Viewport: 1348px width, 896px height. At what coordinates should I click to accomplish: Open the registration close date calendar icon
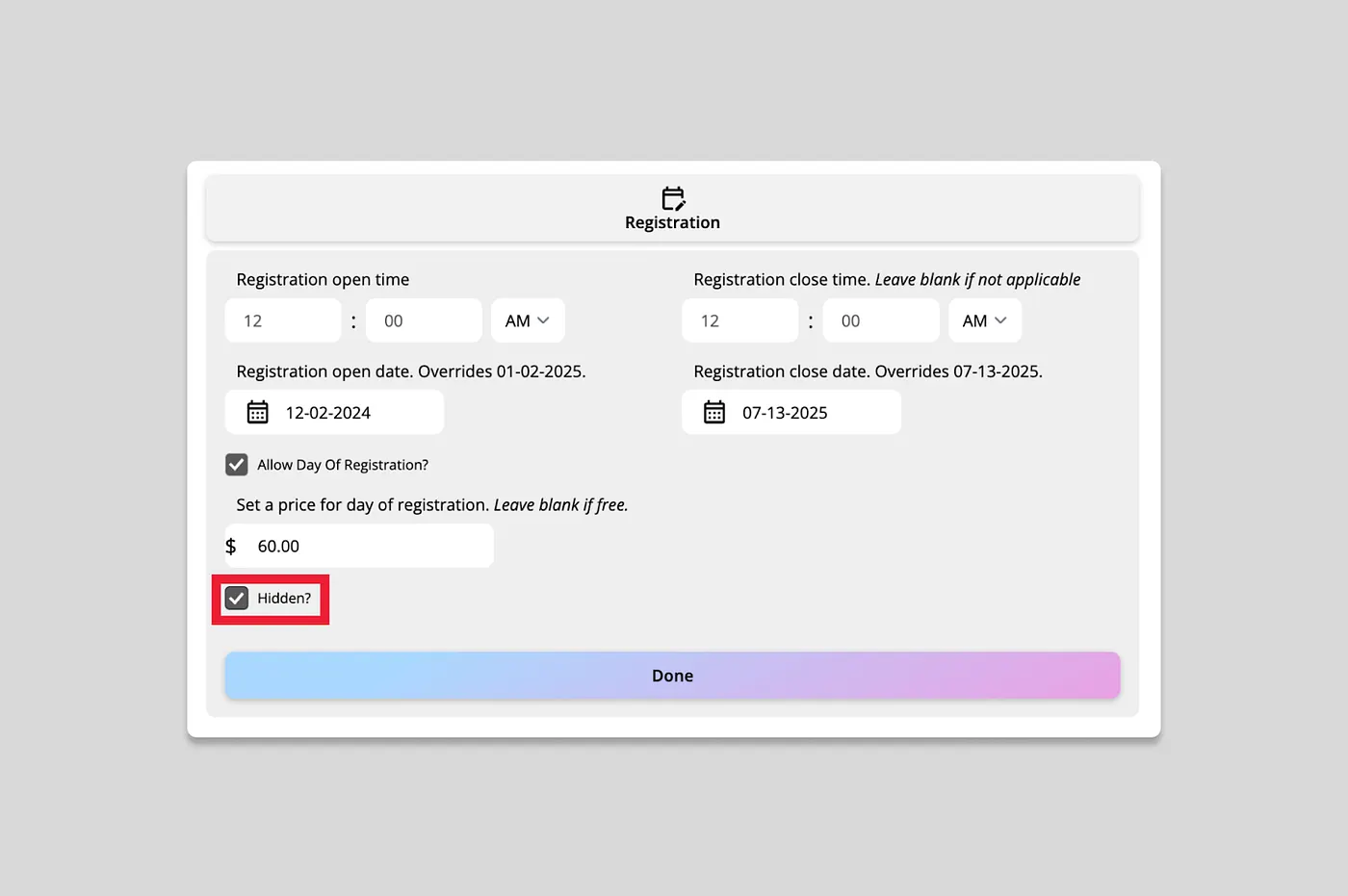[713, 412]
